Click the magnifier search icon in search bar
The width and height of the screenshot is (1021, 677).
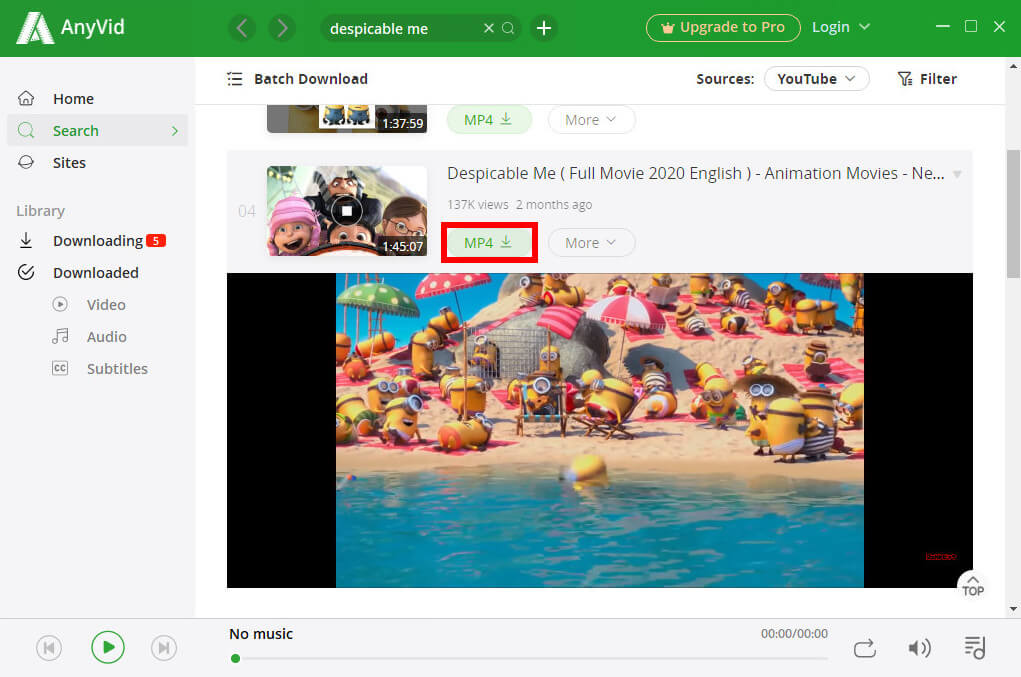tap(509, 28)
